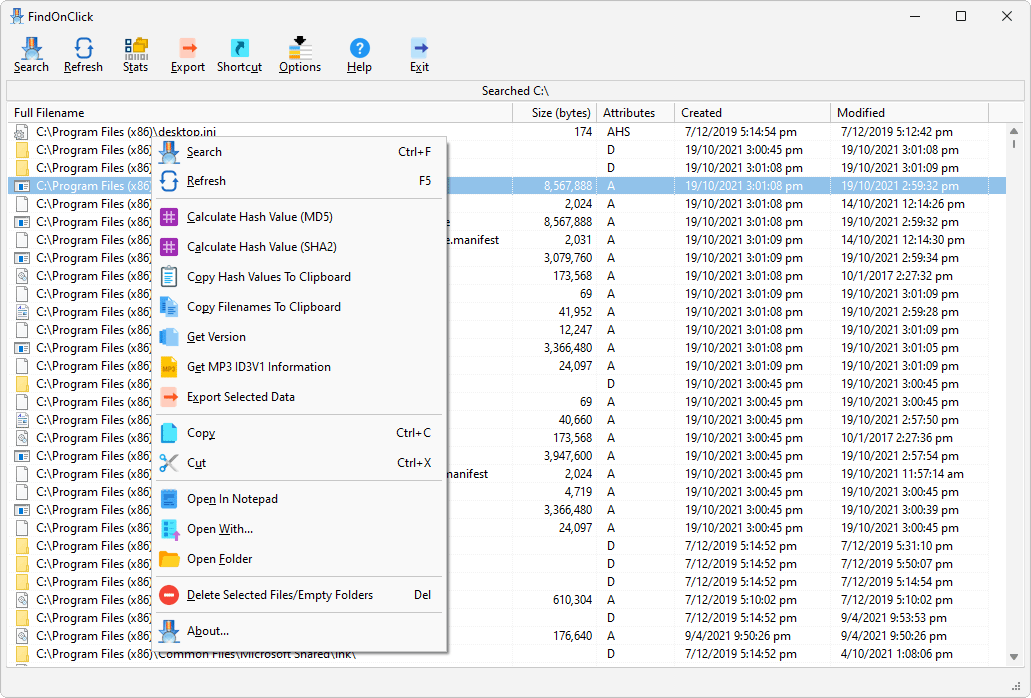The image size is (1031, 698).
Task: Click the Export Selected Data arrow icon
Action: click(169, 397)
